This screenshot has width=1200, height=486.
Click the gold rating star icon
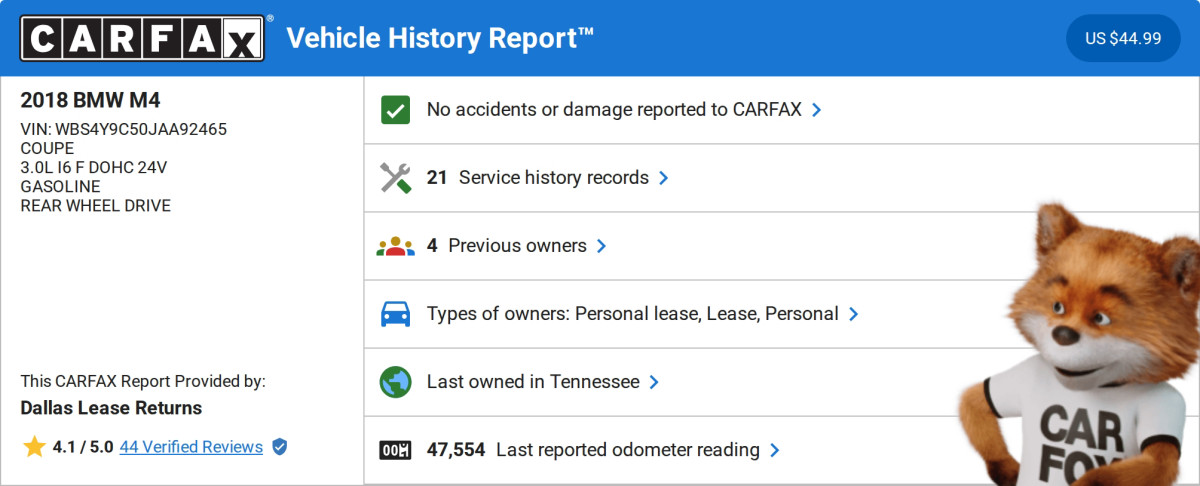point(34,447)
